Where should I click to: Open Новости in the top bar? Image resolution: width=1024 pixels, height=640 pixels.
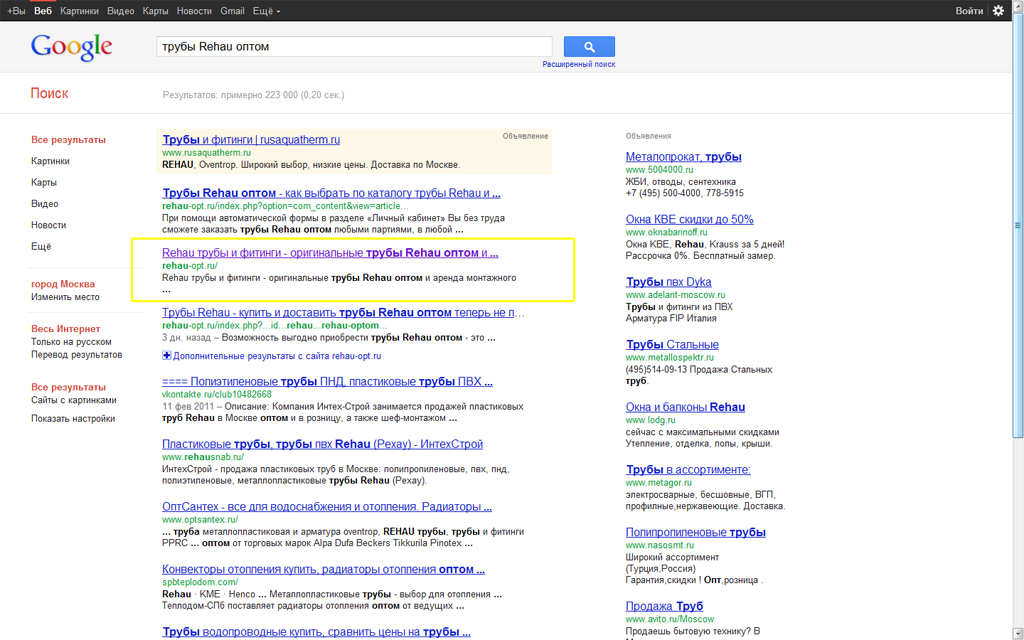(194, 11)
